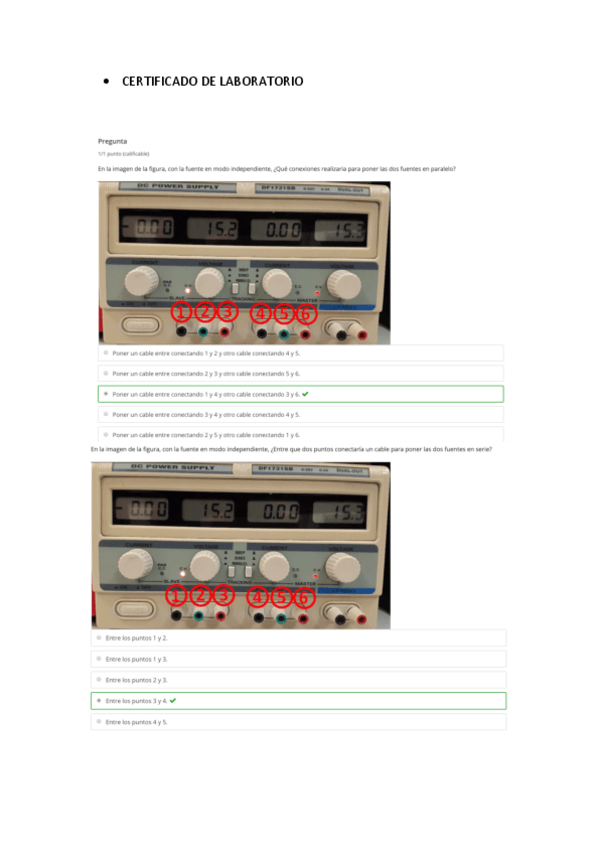This screenshot has width=599, height=848.
Task: Select the option connecting points 2 y 3 and 5 y 6
Action: click(301, 374)
